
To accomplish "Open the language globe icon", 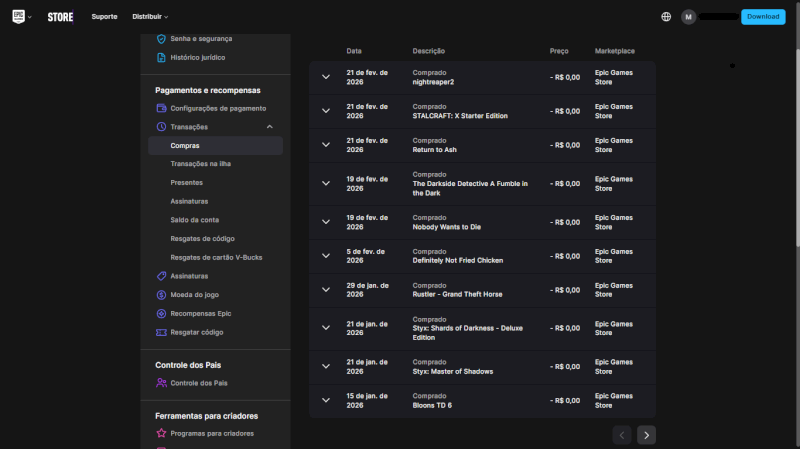I will click(666, 17).
